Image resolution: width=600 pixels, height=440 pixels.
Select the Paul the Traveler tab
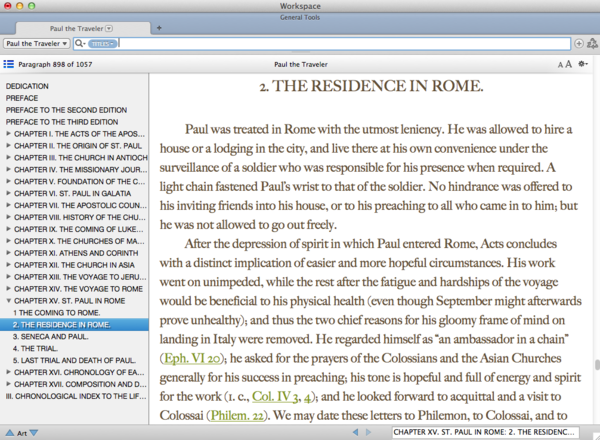82,28
